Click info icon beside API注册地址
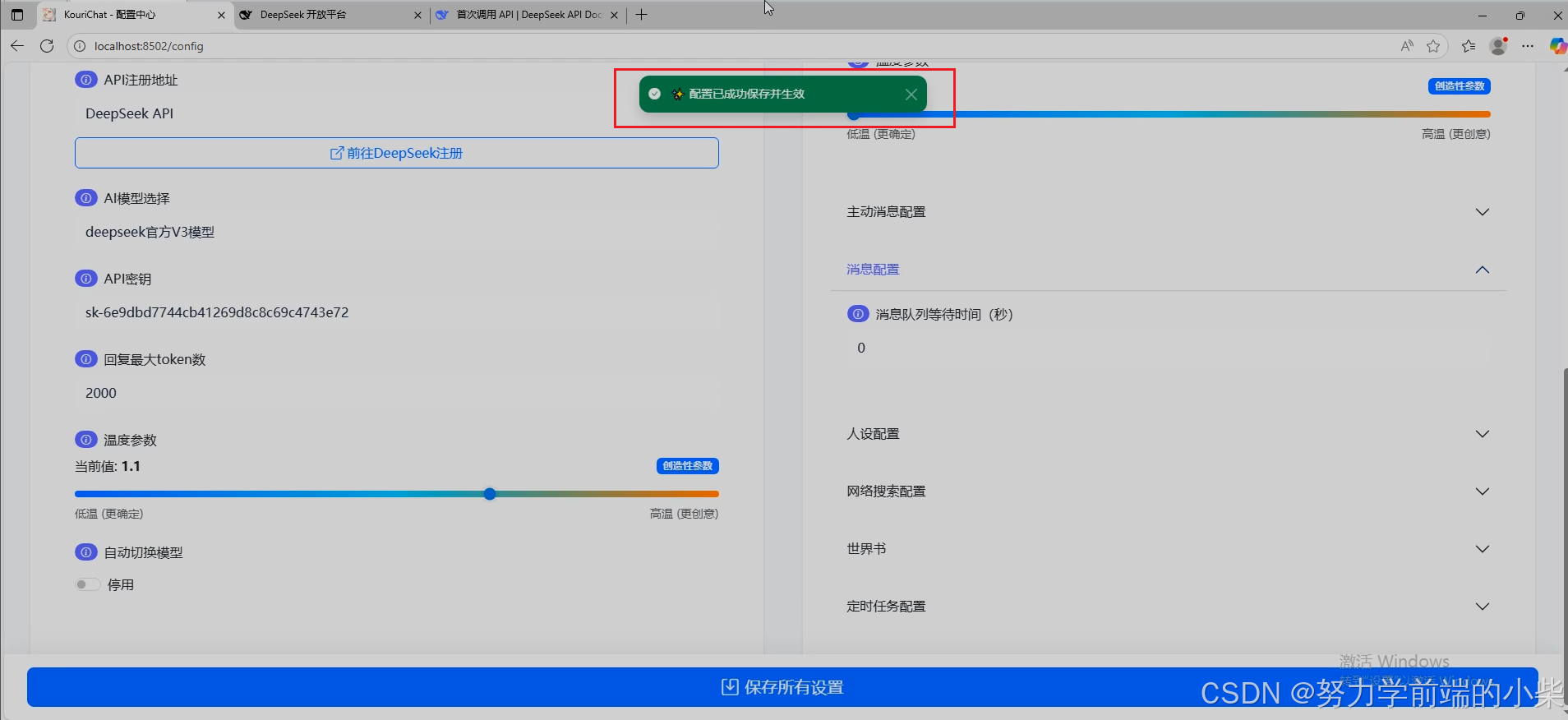 click(85, 80)
